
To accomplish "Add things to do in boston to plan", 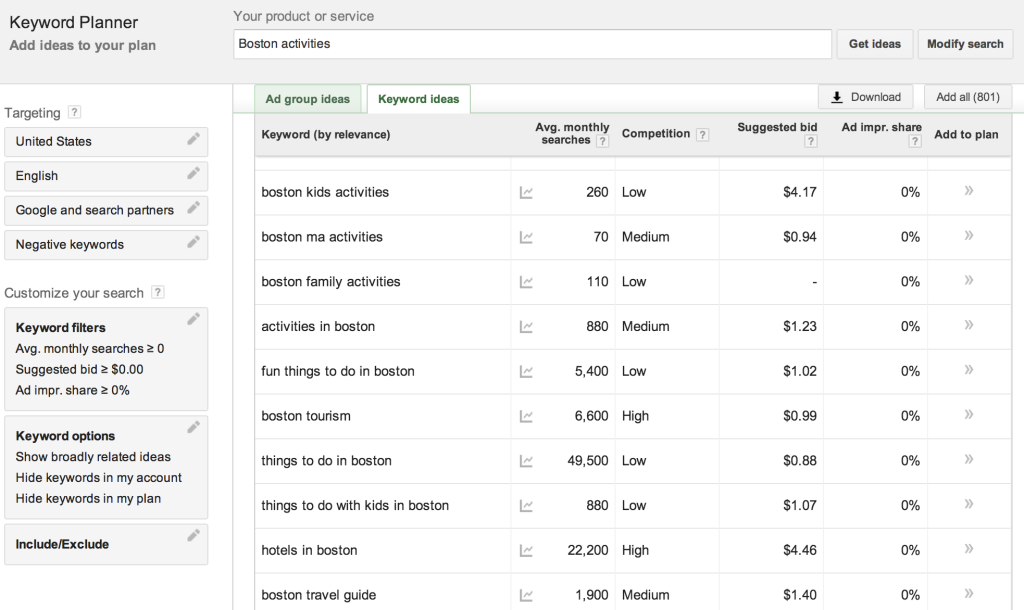I will coord(968,459).
